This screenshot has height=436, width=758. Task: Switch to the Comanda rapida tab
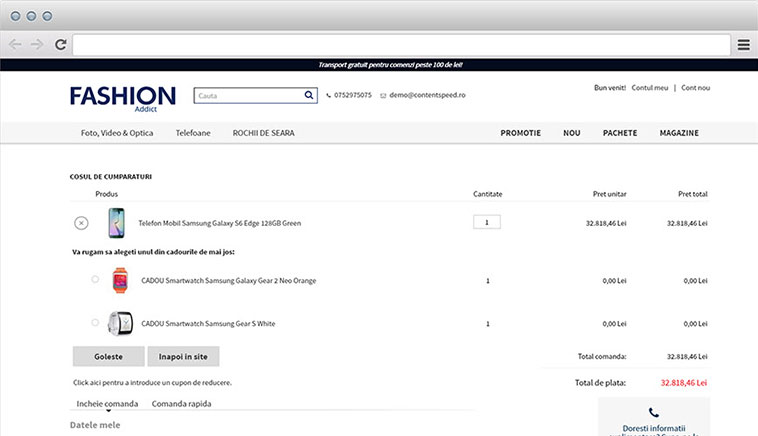click(x=181, y=404)
